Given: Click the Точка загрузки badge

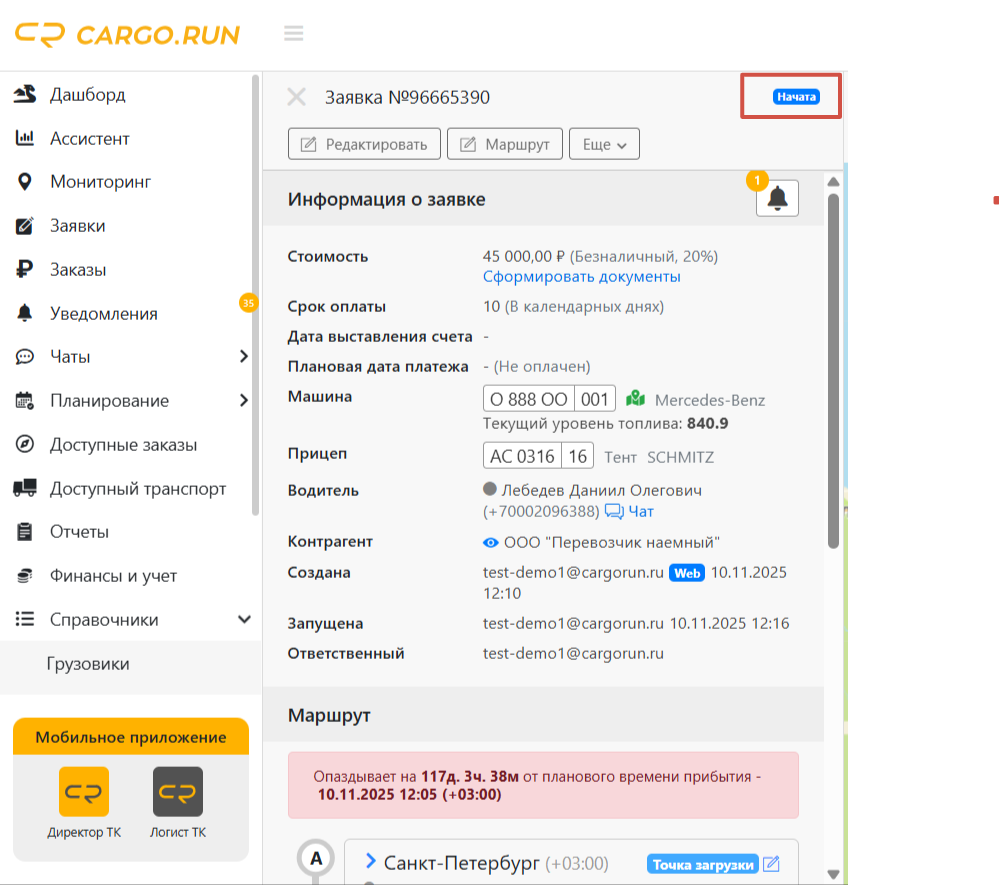Looking at the screenshot, I should click(x=703, y=865).
